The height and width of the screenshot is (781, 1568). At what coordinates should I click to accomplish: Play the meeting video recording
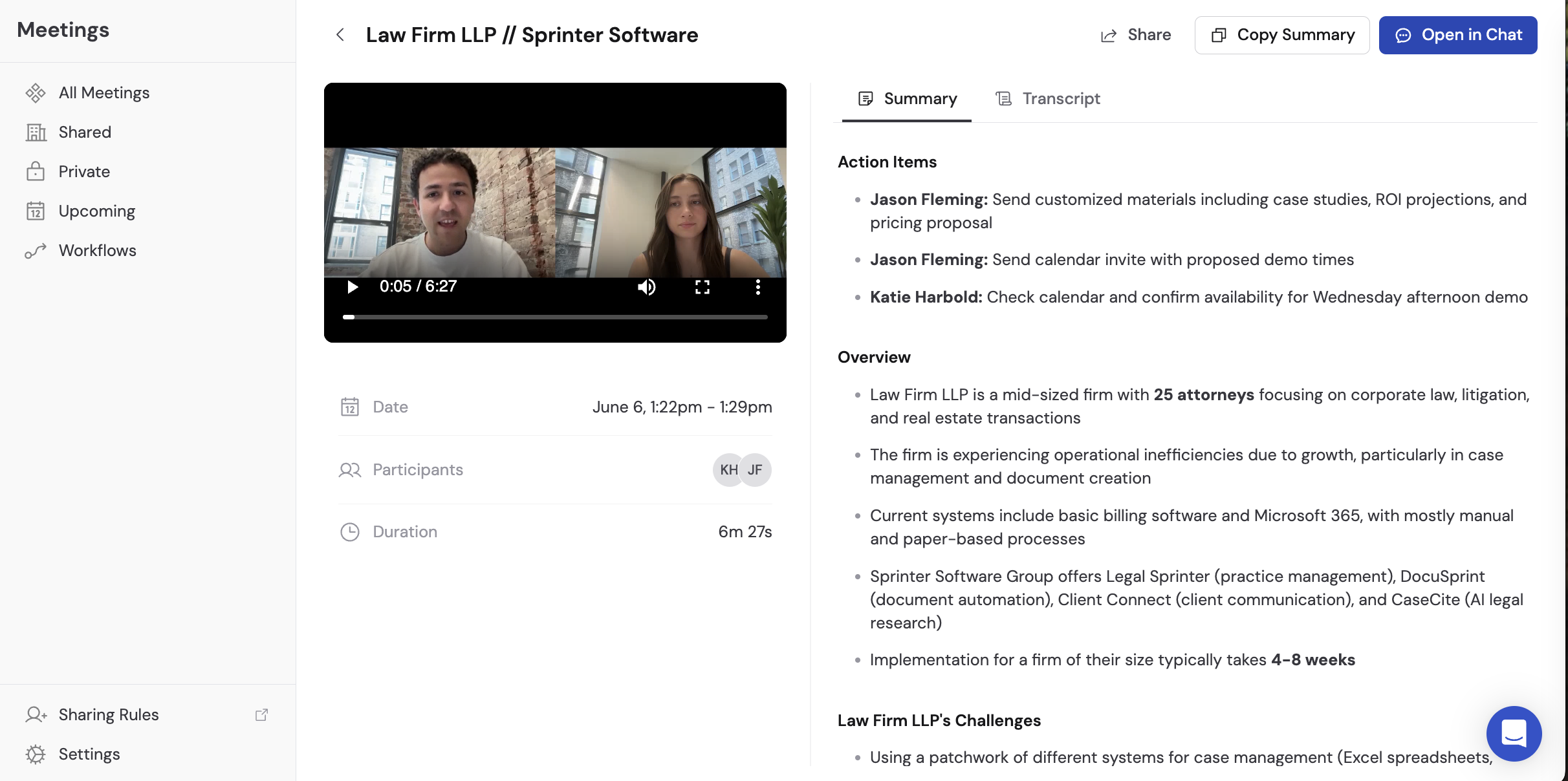tap(353, 287)
